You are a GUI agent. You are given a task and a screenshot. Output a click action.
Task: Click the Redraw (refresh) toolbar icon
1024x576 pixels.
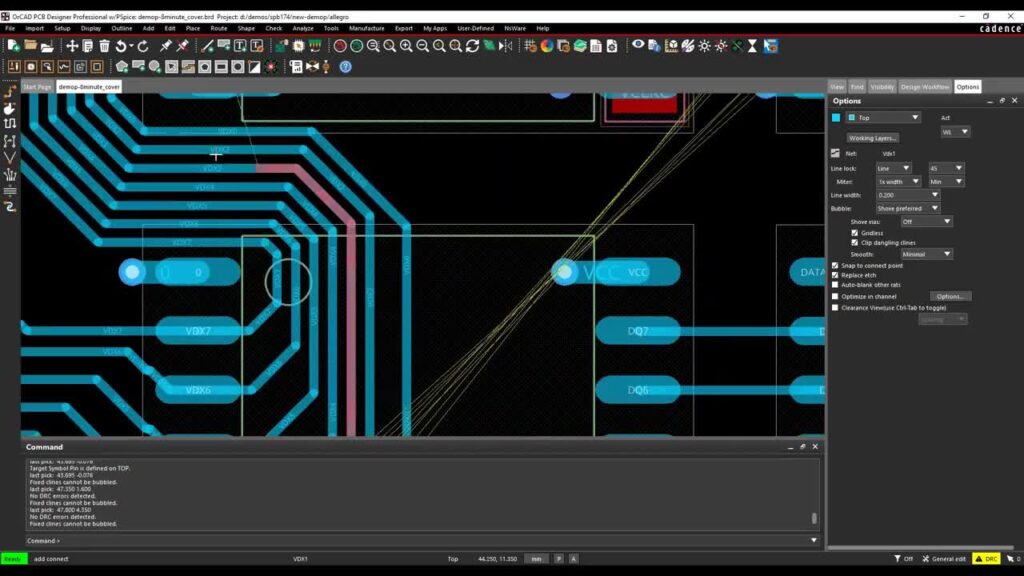[x=472, y=45]
